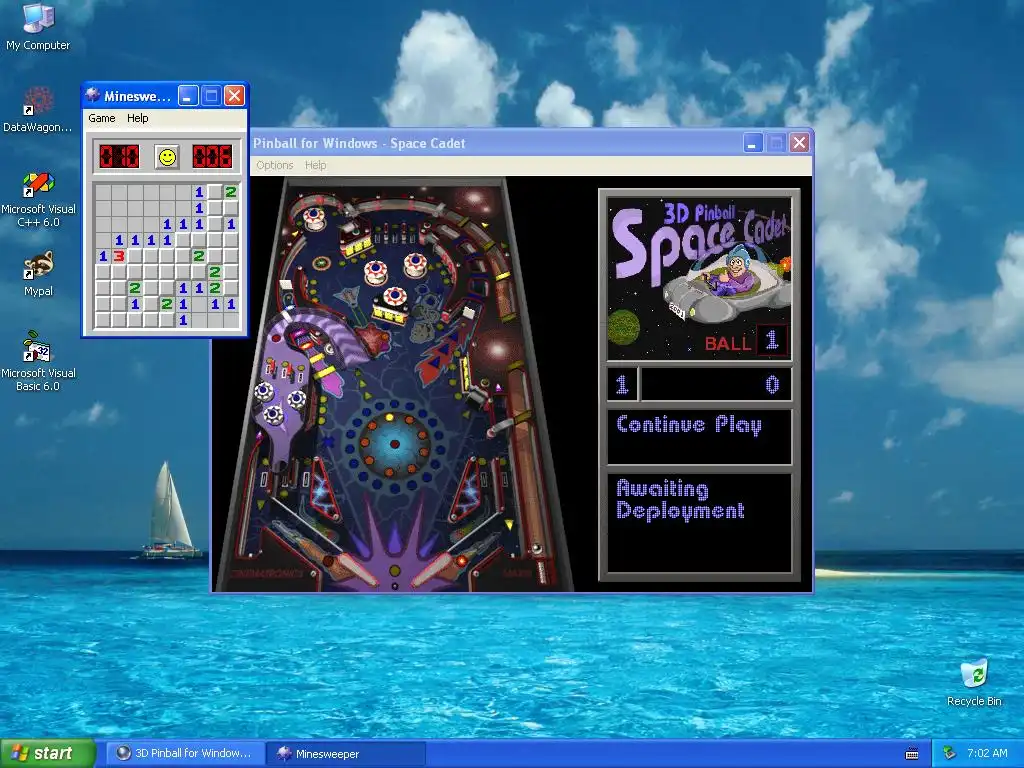Viewport: 1024px width, 768px height.
Task: Select the DataWagon desktop shortcut
Action: pyautogui.click(x=38, y=108)
